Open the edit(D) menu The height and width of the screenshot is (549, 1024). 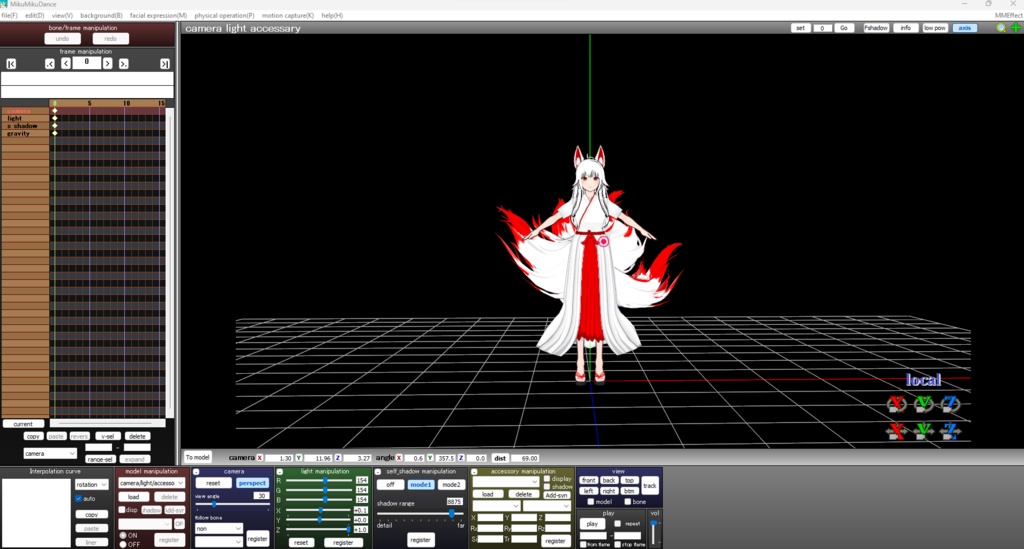[35, 15]
